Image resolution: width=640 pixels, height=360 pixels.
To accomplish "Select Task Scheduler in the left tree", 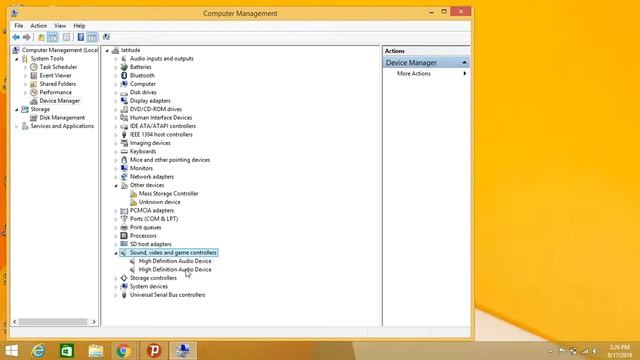I will coord(58,67).
